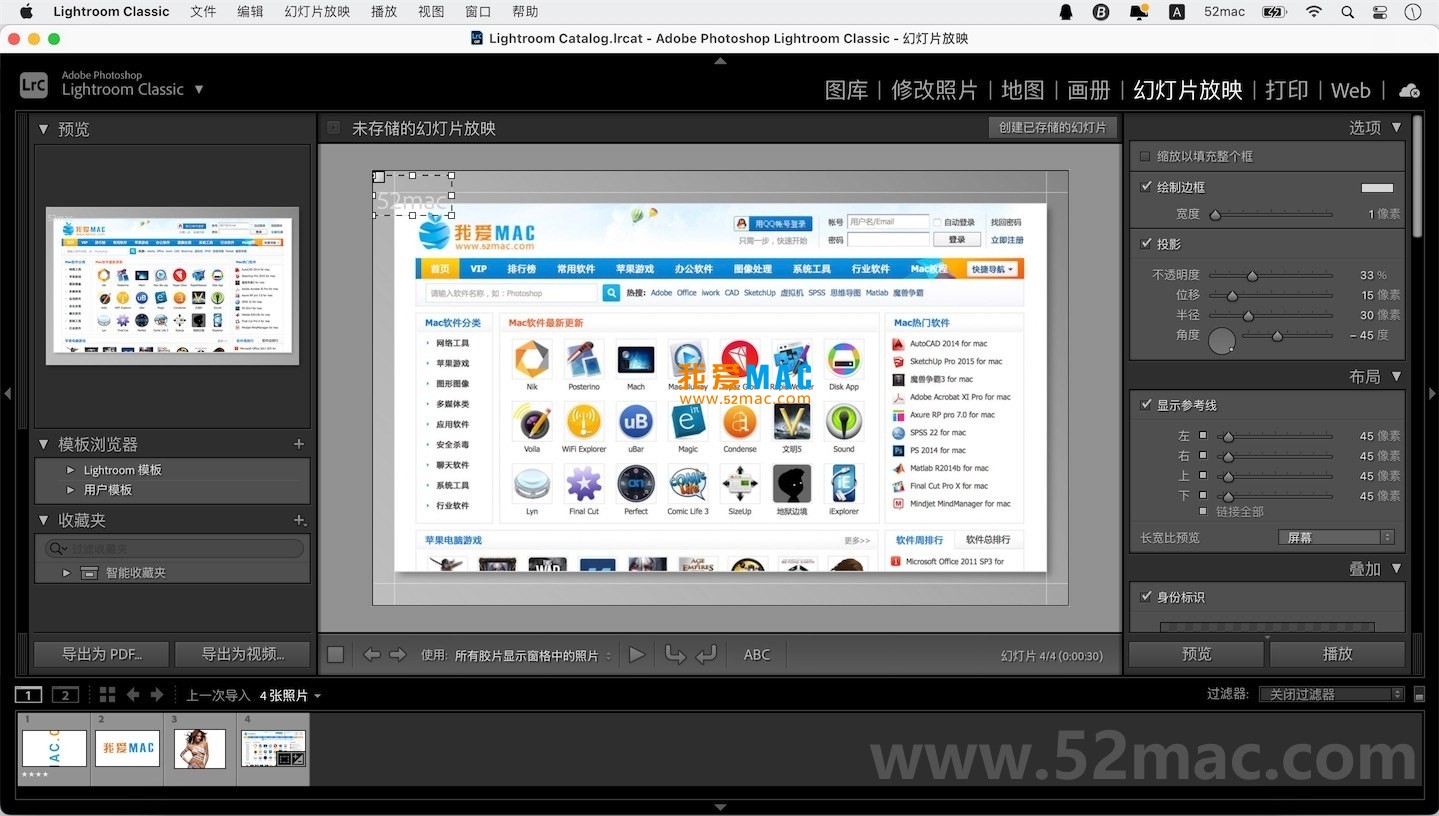Click the cloud sync status icon

[1409, 90]
